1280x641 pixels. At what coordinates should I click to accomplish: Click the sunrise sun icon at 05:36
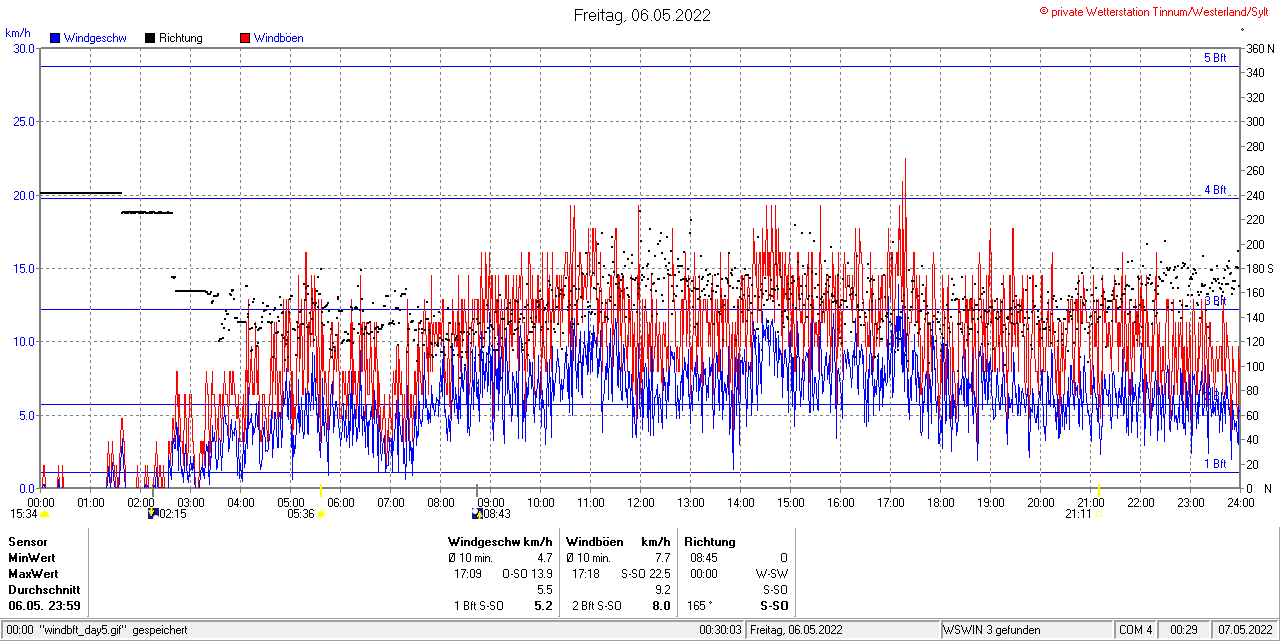[x=321, y=514]
